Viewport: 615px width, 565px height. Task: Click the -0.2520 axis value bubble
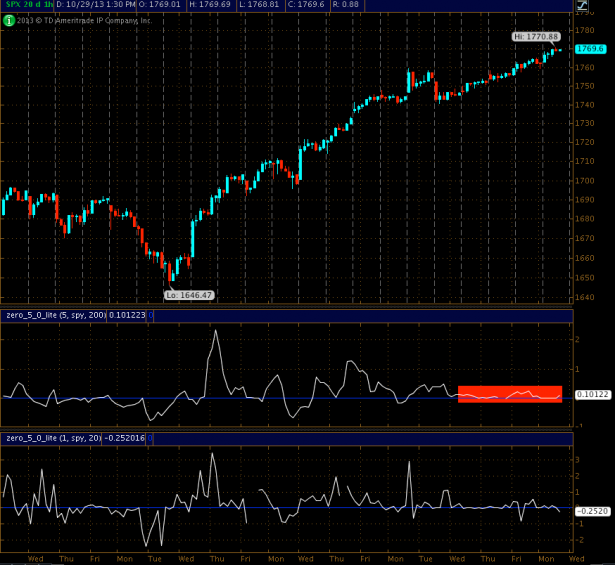(592, 511)
